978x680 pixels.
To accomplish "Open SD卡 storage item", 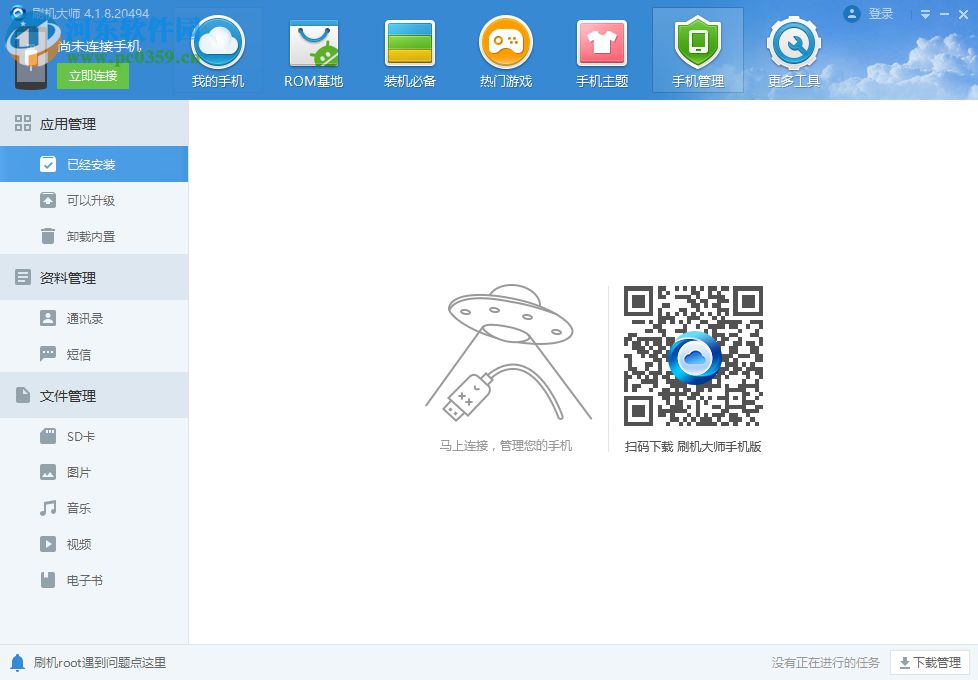I will pos(94,436).
